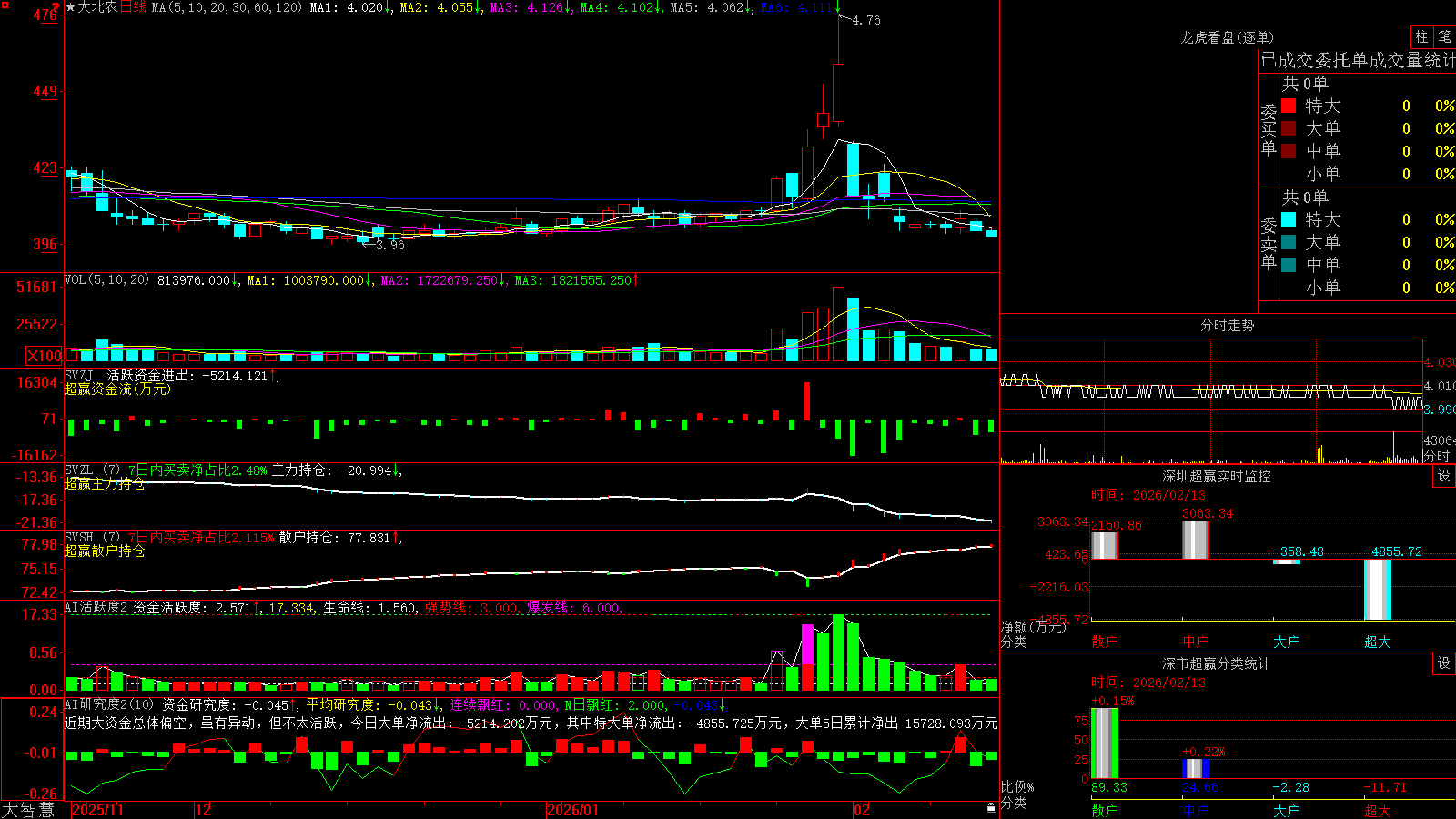1456x819 pixels.
Task: Click the 散户持仓: 77.831 value
Action: click(340, 538)
